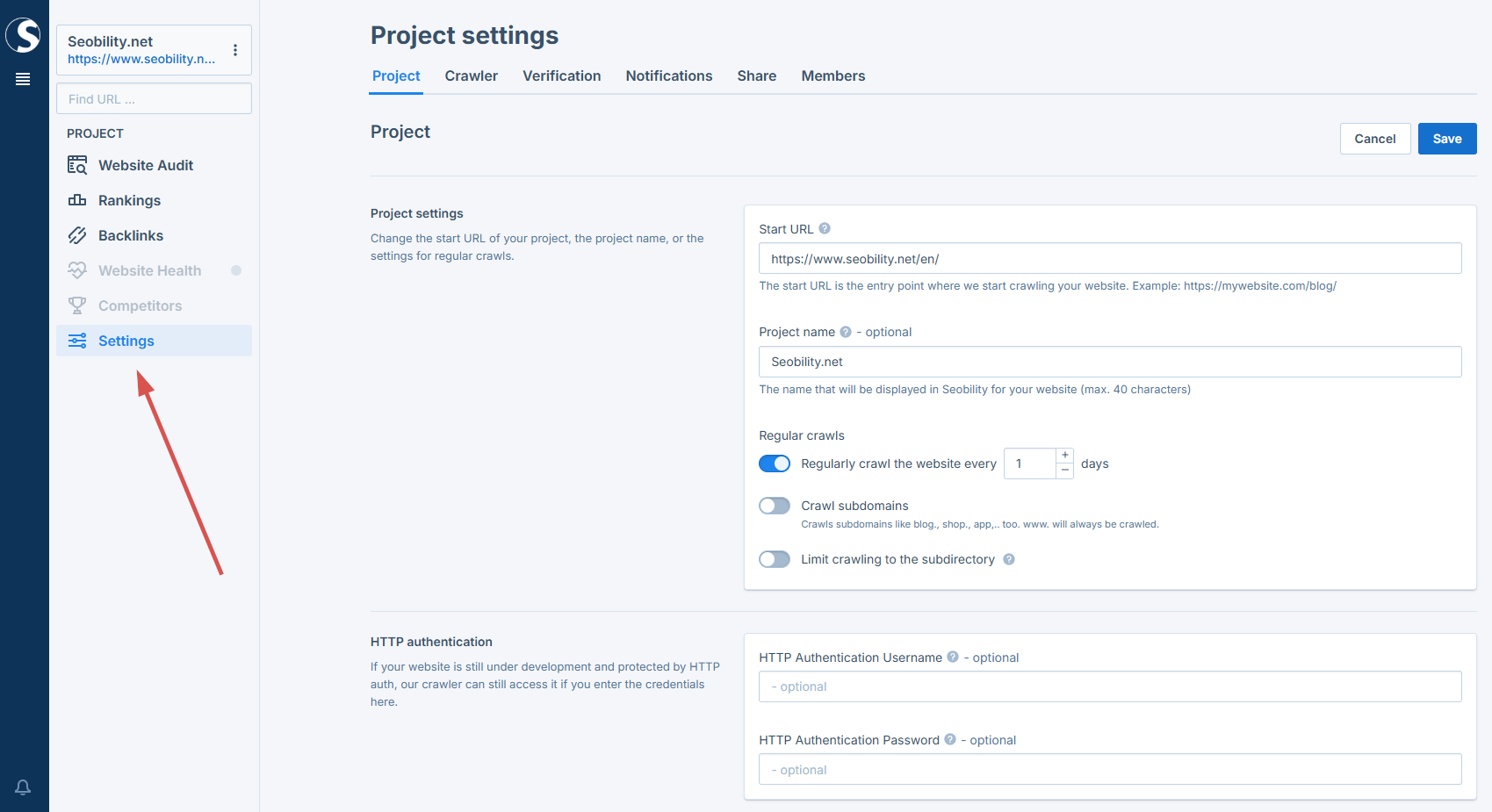Click the Competitors trophy icon
1492x812 pixels.
[77, 305]
